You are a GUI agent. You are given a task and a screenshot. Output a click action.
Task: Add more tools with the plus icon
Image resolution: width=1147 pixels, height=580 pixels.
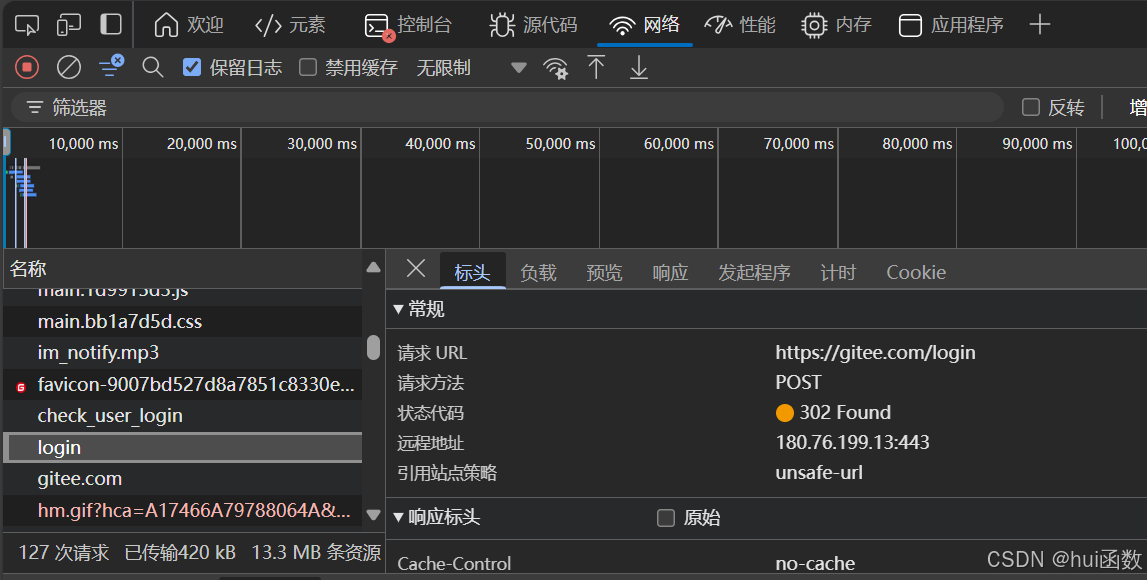point(1039,25)
